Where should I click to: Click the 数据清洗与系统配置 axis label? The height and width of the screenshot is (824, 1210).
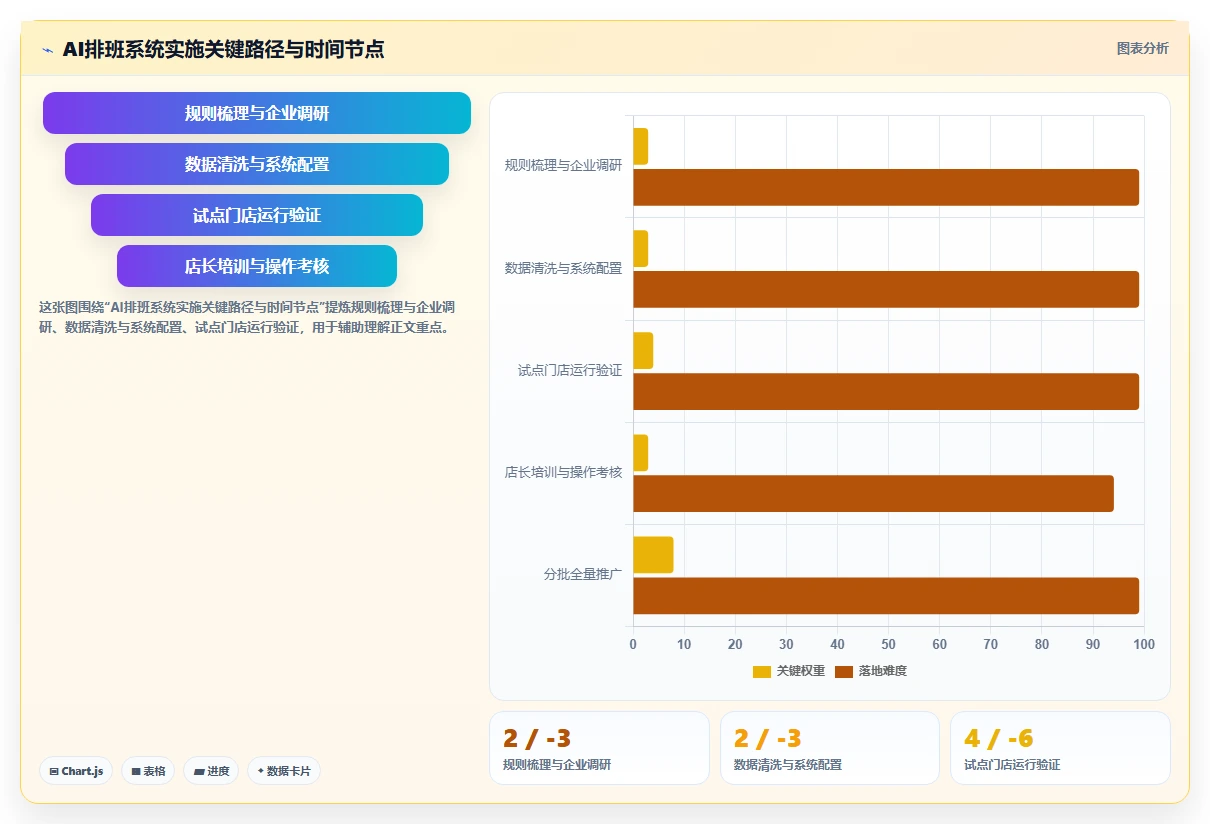click(563, 268)
